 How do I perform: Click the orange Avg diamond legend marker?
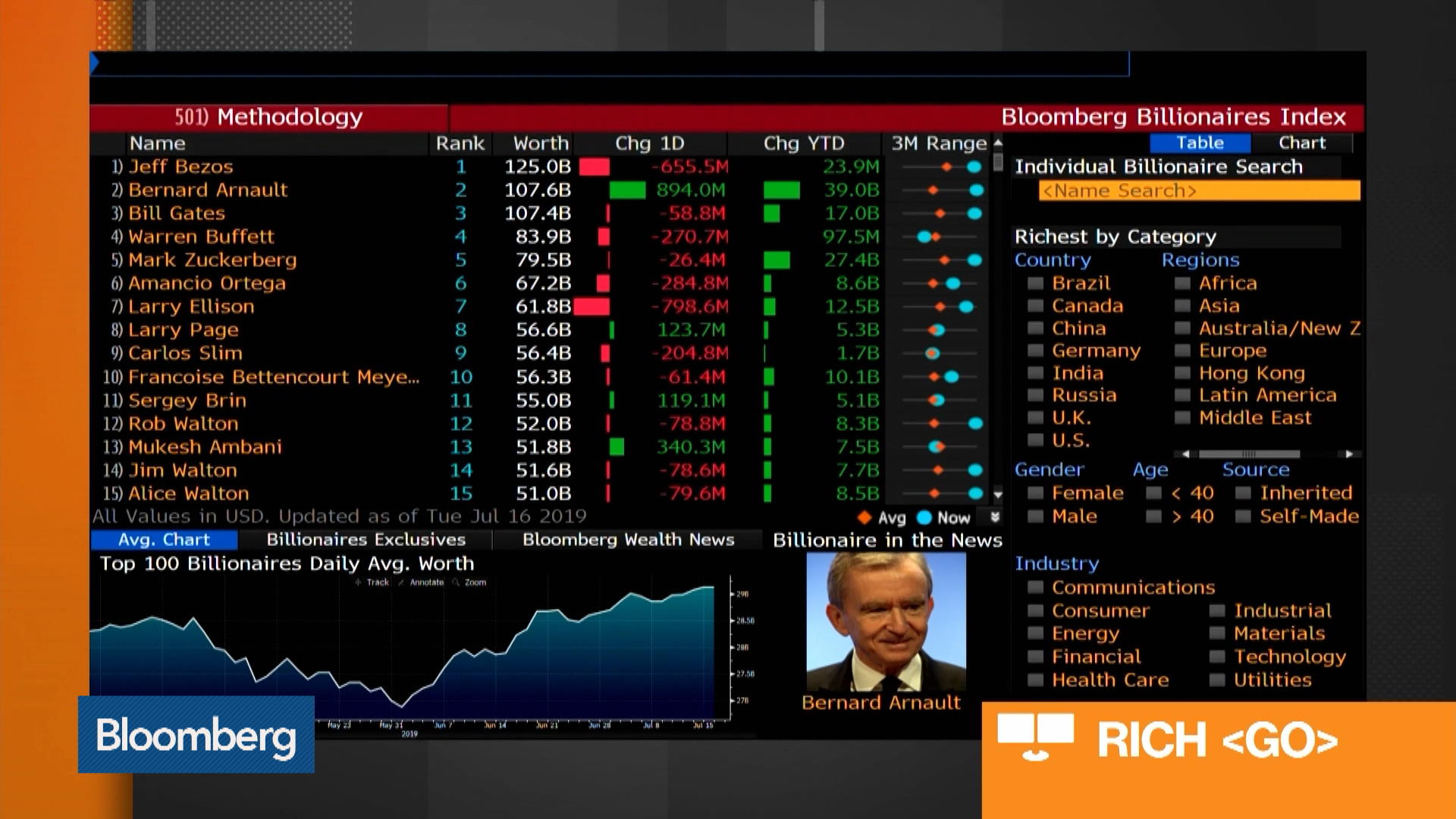864,517
